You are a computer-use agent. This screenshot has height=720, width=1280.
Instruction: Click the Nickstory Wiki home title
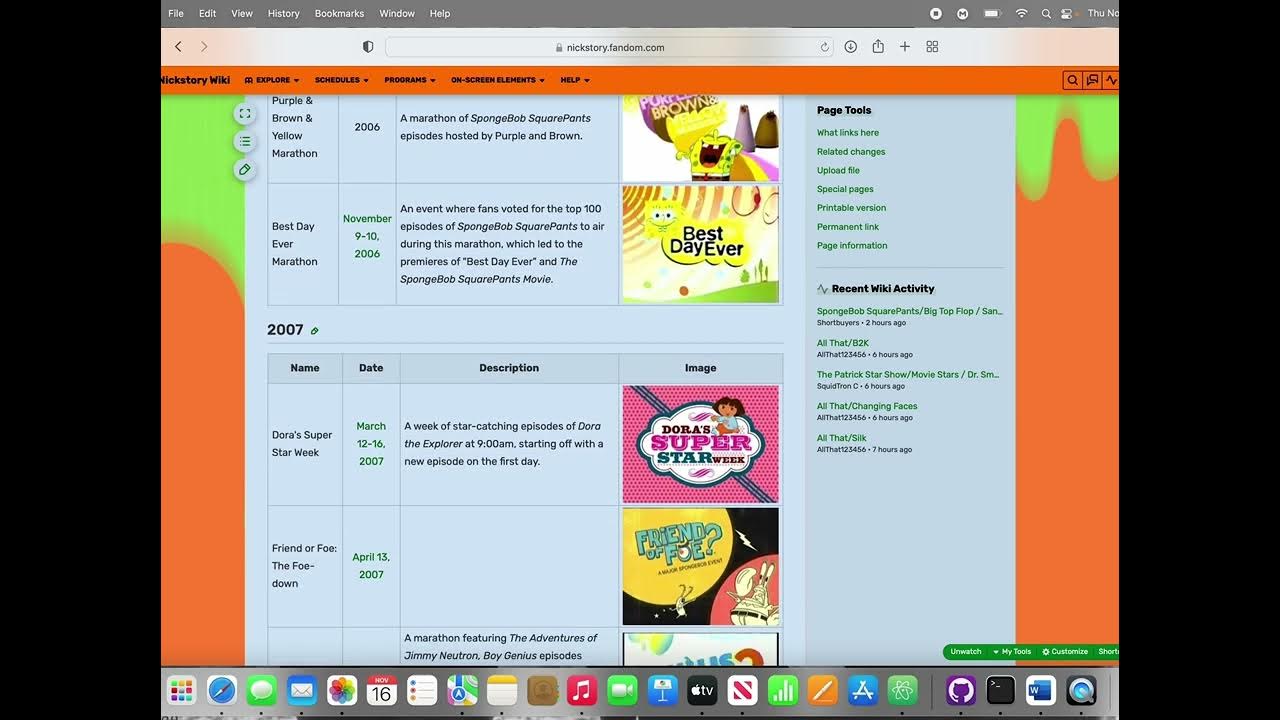[x=196, y=80]
